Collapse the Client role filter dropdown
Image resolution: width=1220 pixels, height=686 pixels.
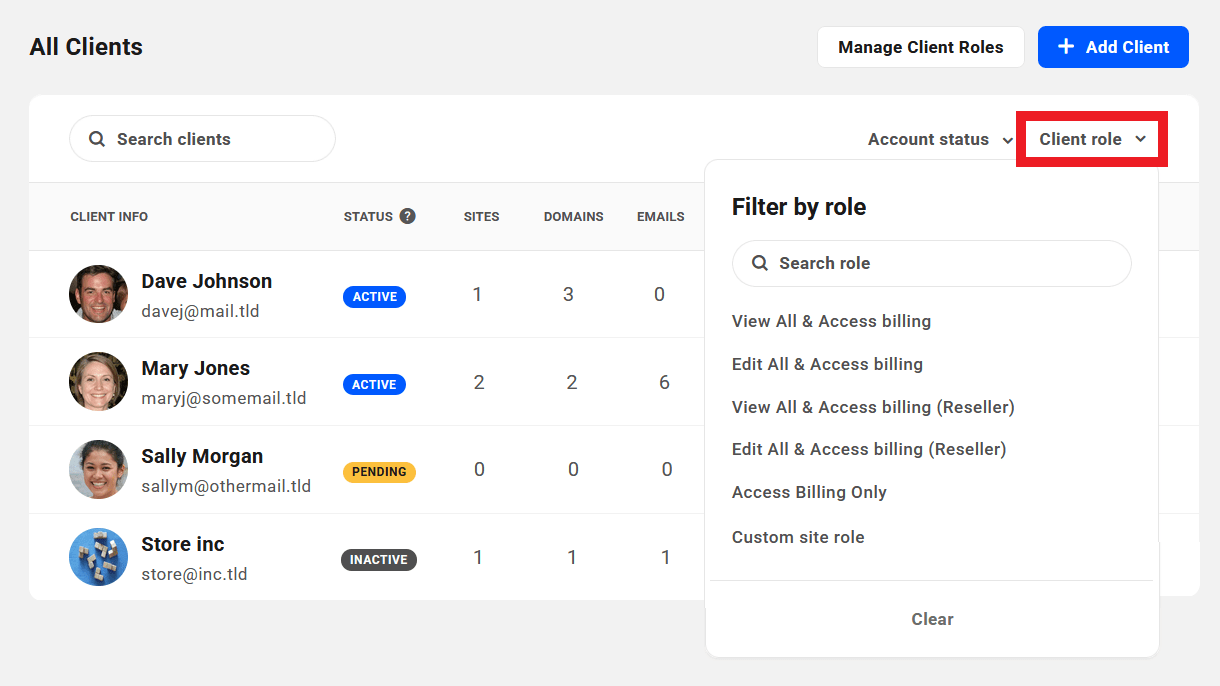coord(1091,139)
